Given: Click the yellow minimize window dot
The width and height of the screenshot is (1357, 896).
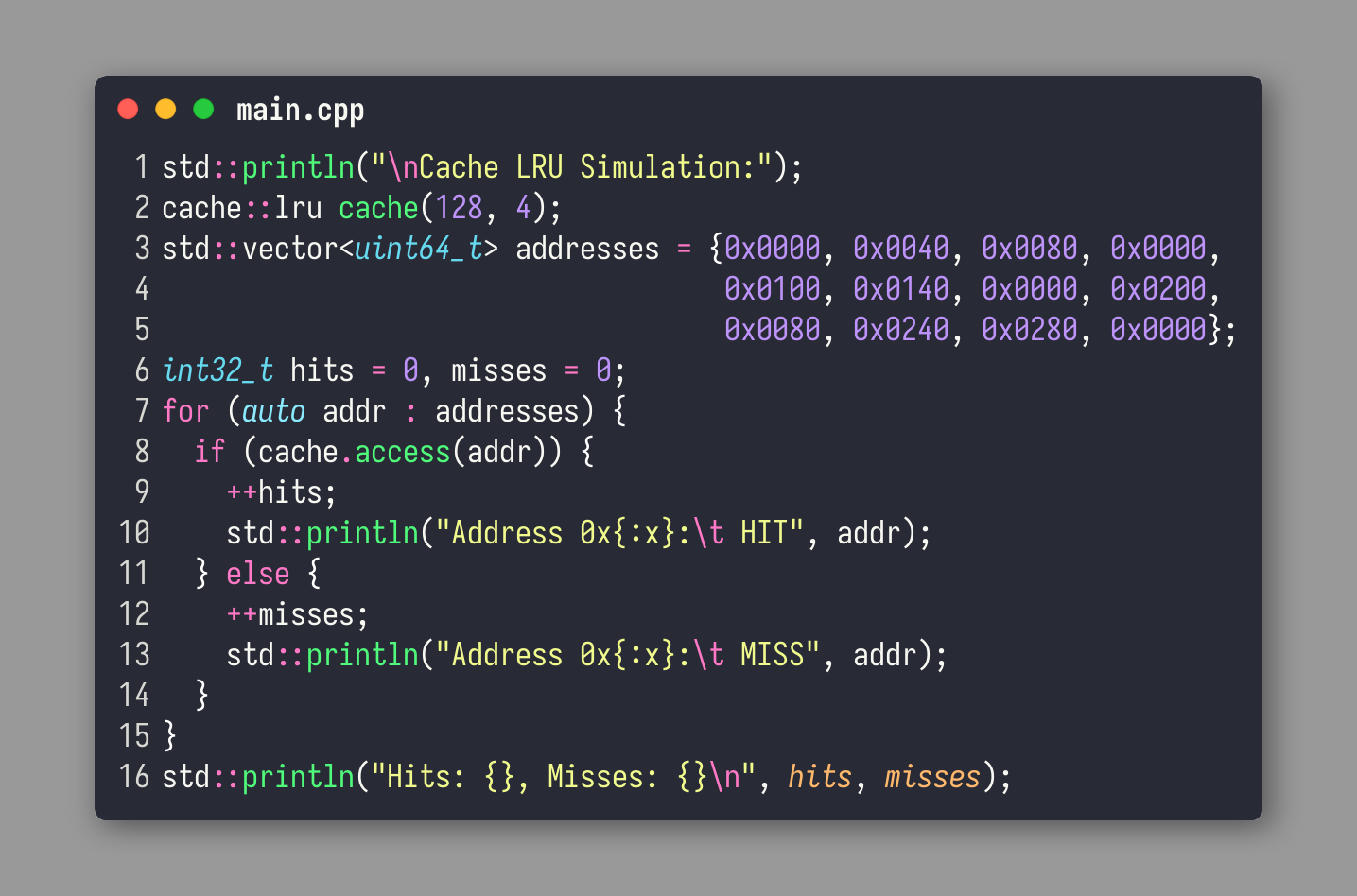Looking at the screenshot, I should coord(165,109).
